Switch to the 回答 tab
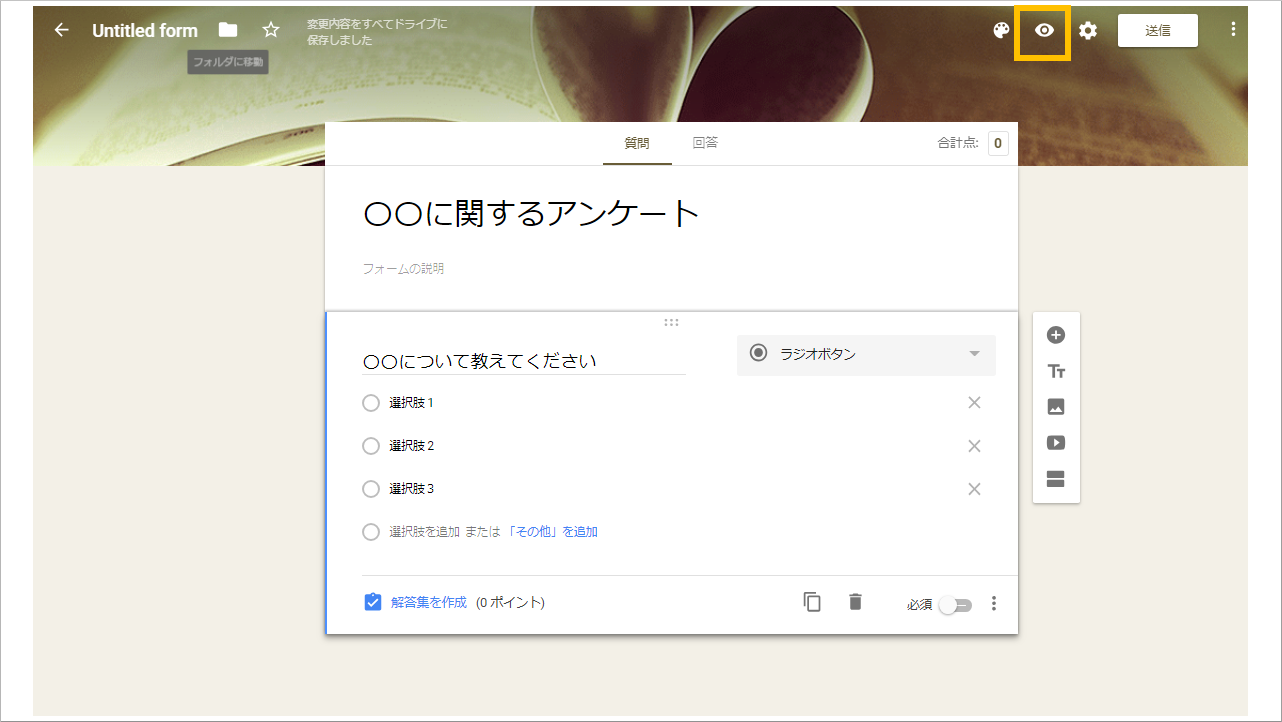 705,142
